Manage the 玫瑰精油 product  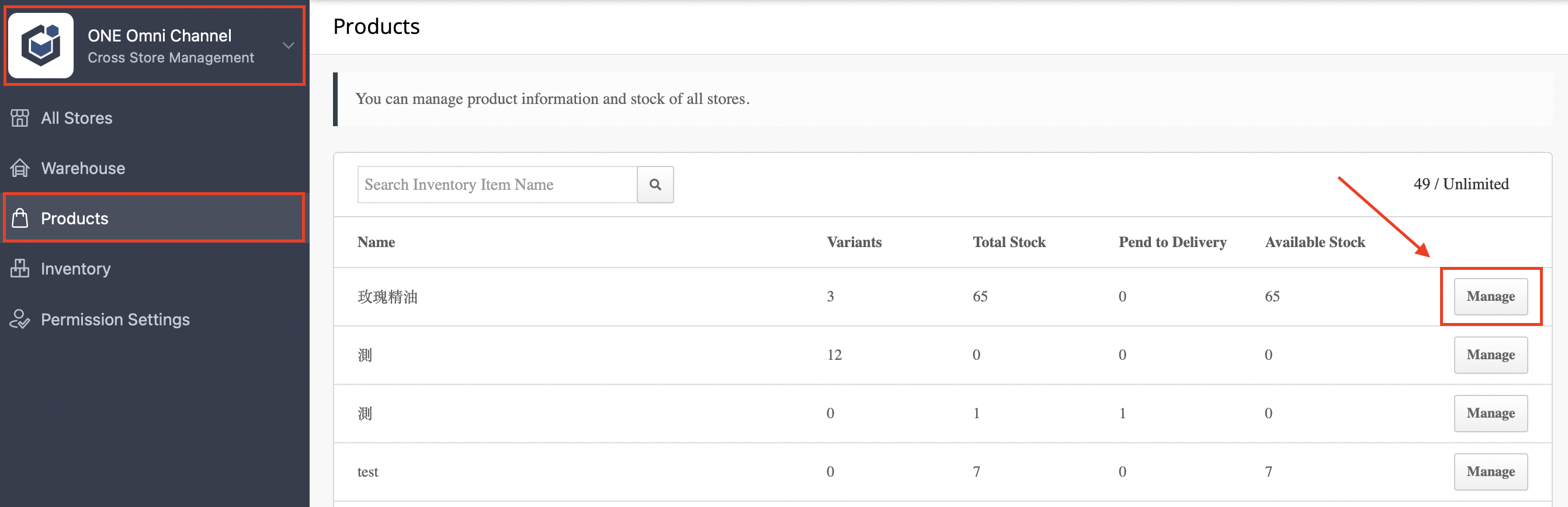coord(1491,296)
